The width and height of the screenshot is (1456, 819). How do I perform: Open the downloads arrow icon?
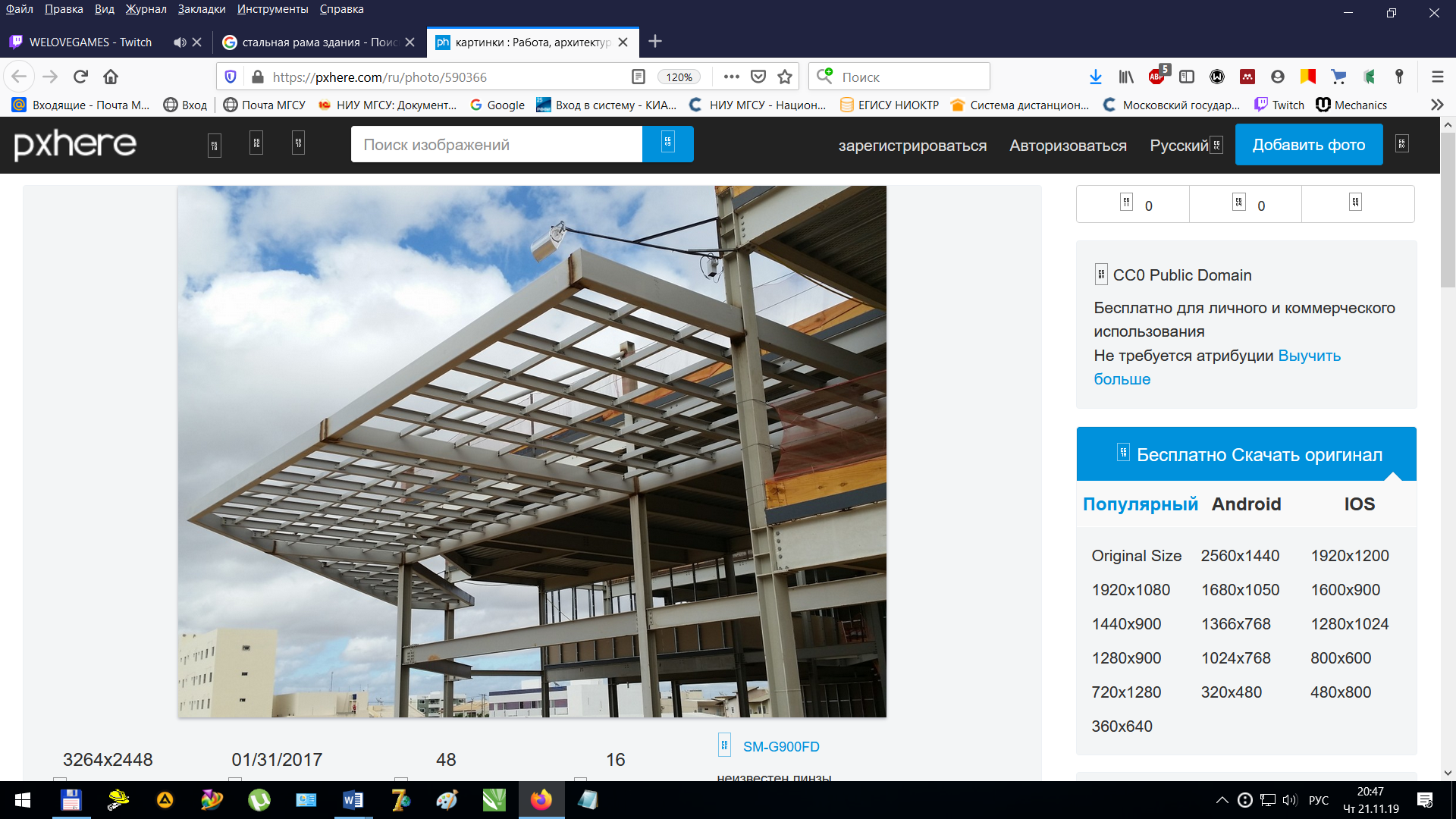point(1095,77)
